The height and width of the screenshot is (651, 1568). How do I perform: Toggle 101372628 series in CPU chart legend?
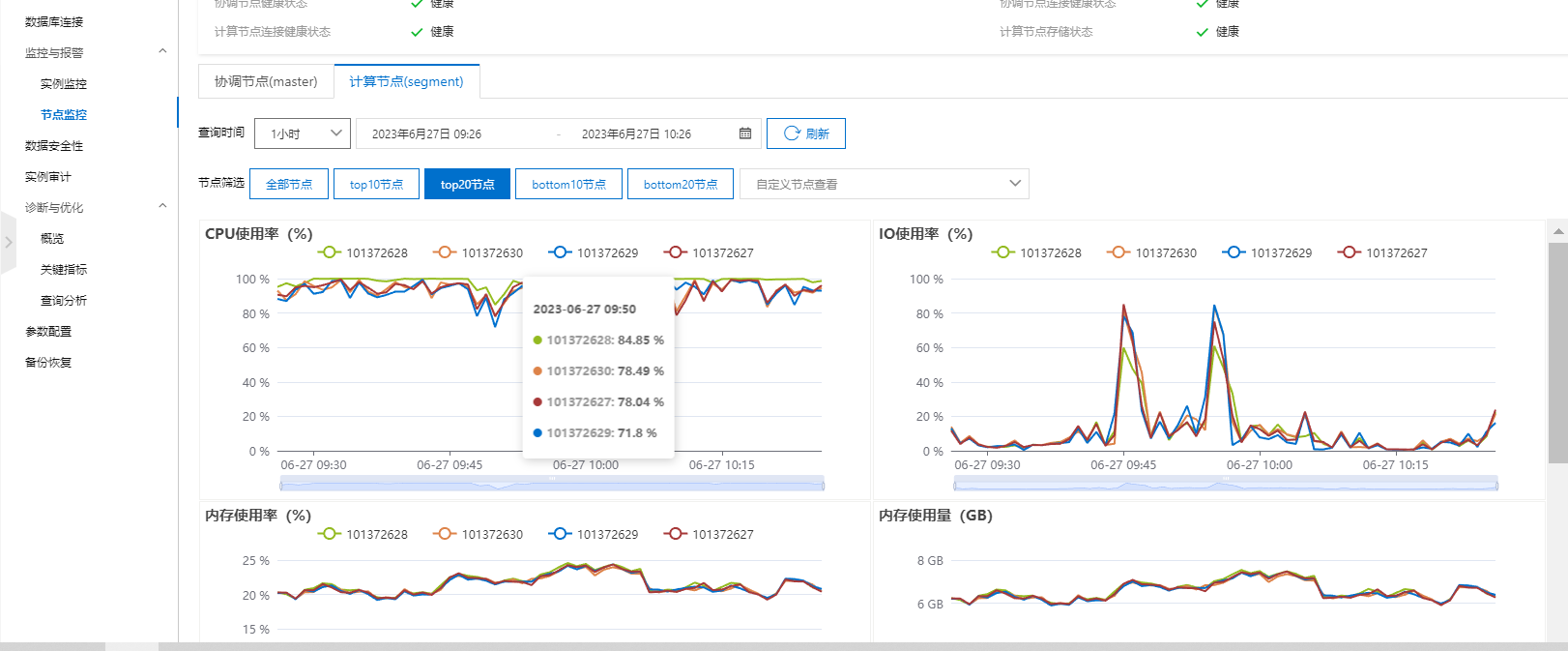point(363,252)
